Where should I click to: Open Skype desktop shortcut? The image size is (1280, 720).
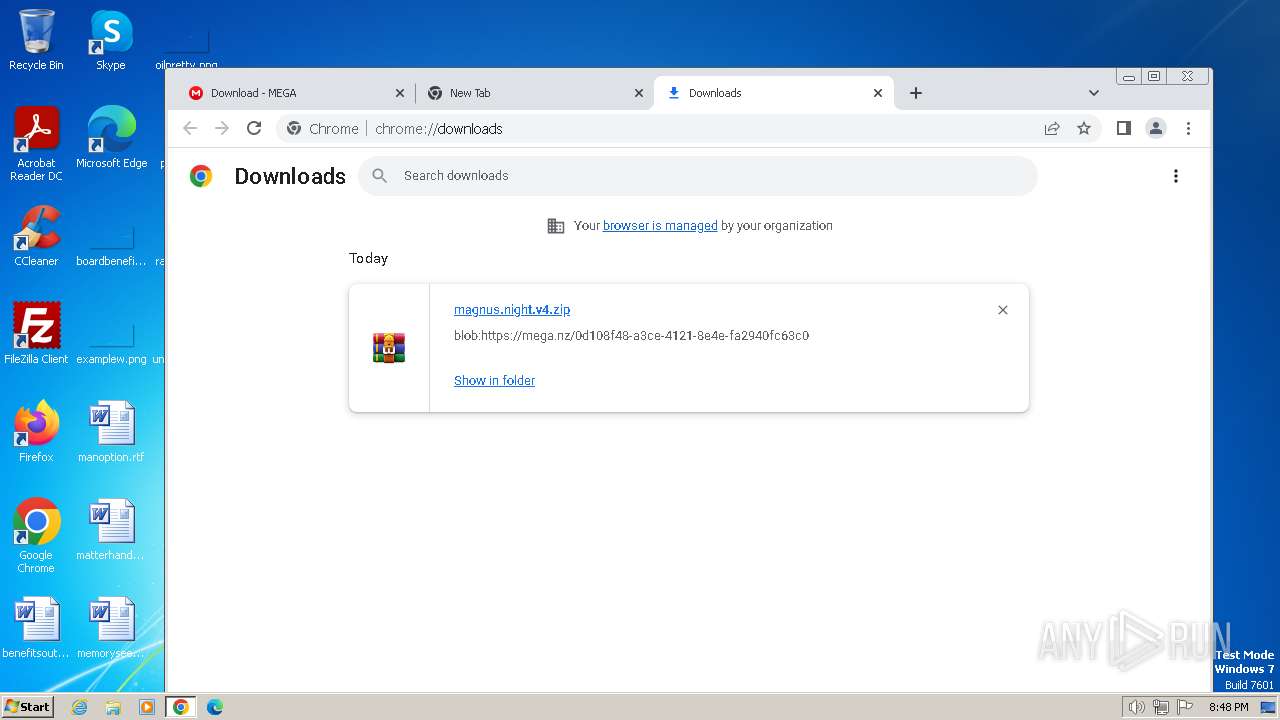(110, 40)
